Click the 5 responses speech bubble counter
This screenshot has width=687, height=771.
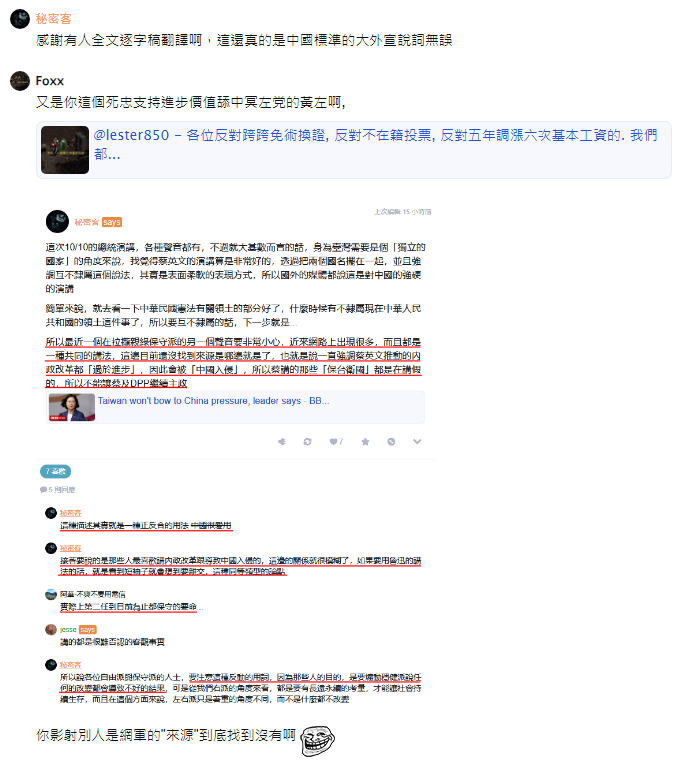tap(58, 490)
